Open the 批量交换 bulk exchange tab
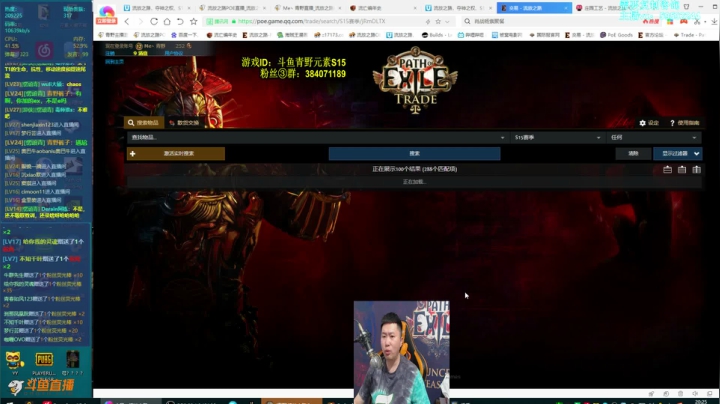The width and height of the screenshot is (720, 404). 184,123
